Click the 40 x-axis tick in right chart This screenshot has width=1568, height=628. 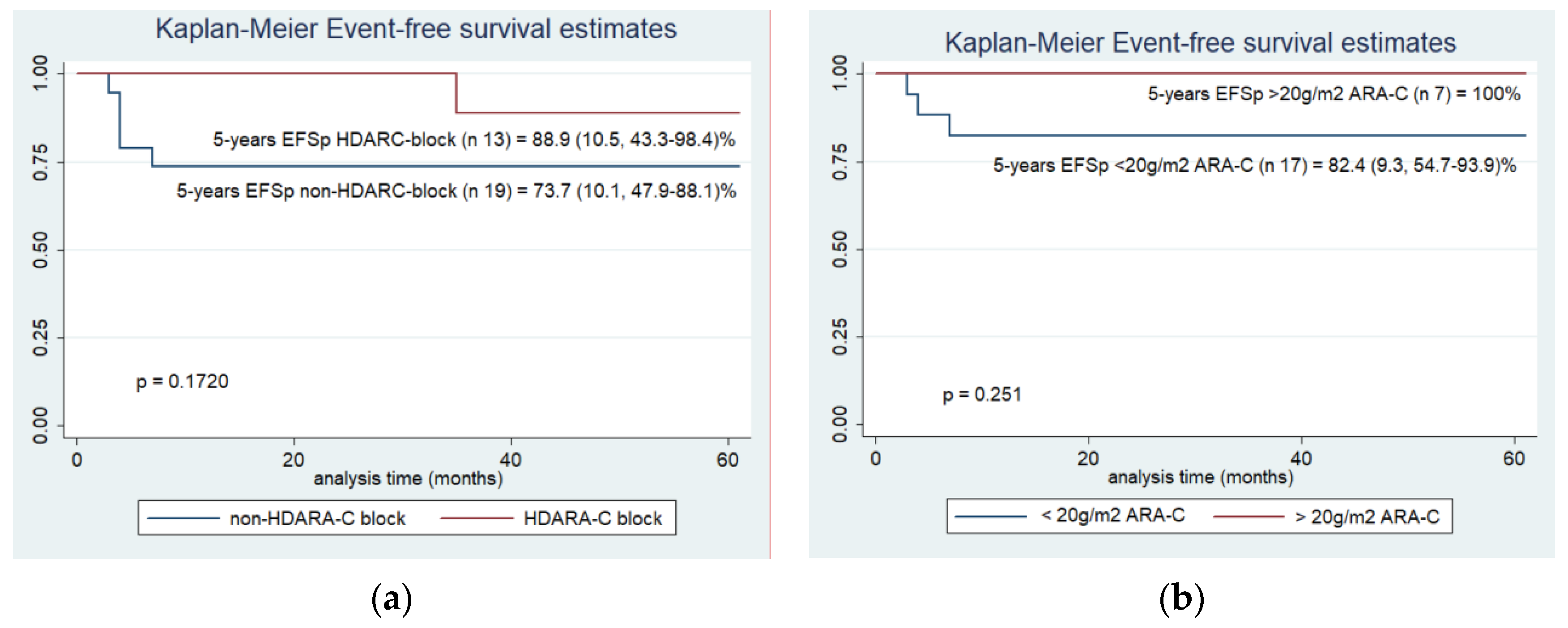1301,458
